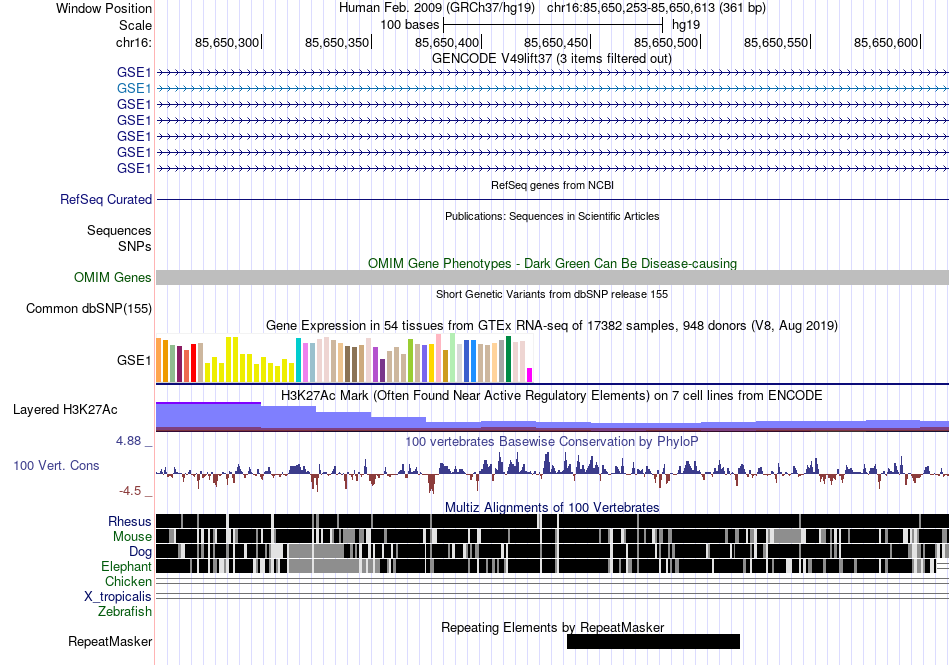This screenshot has width=950, height=665.
Task: Click the Dog species label
Action: coord(141,551)
